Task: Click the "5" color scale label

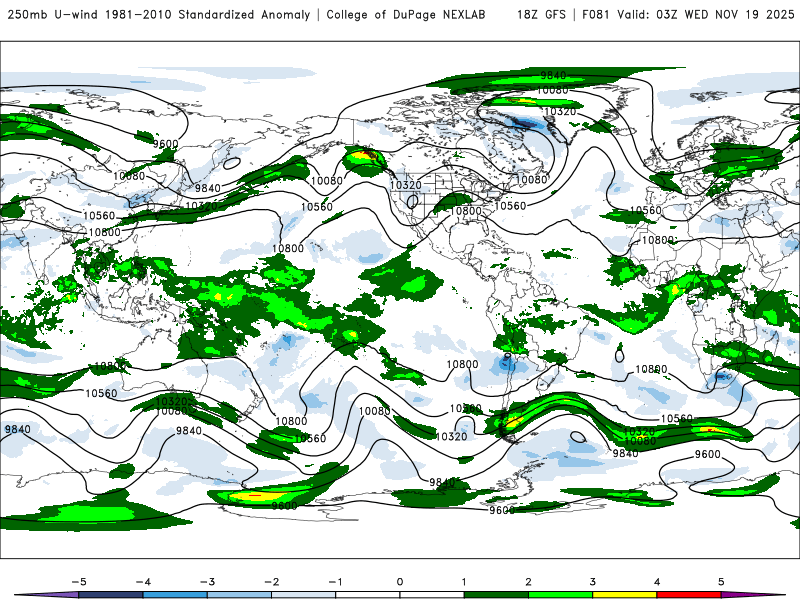Action: (x=721, y=582)
